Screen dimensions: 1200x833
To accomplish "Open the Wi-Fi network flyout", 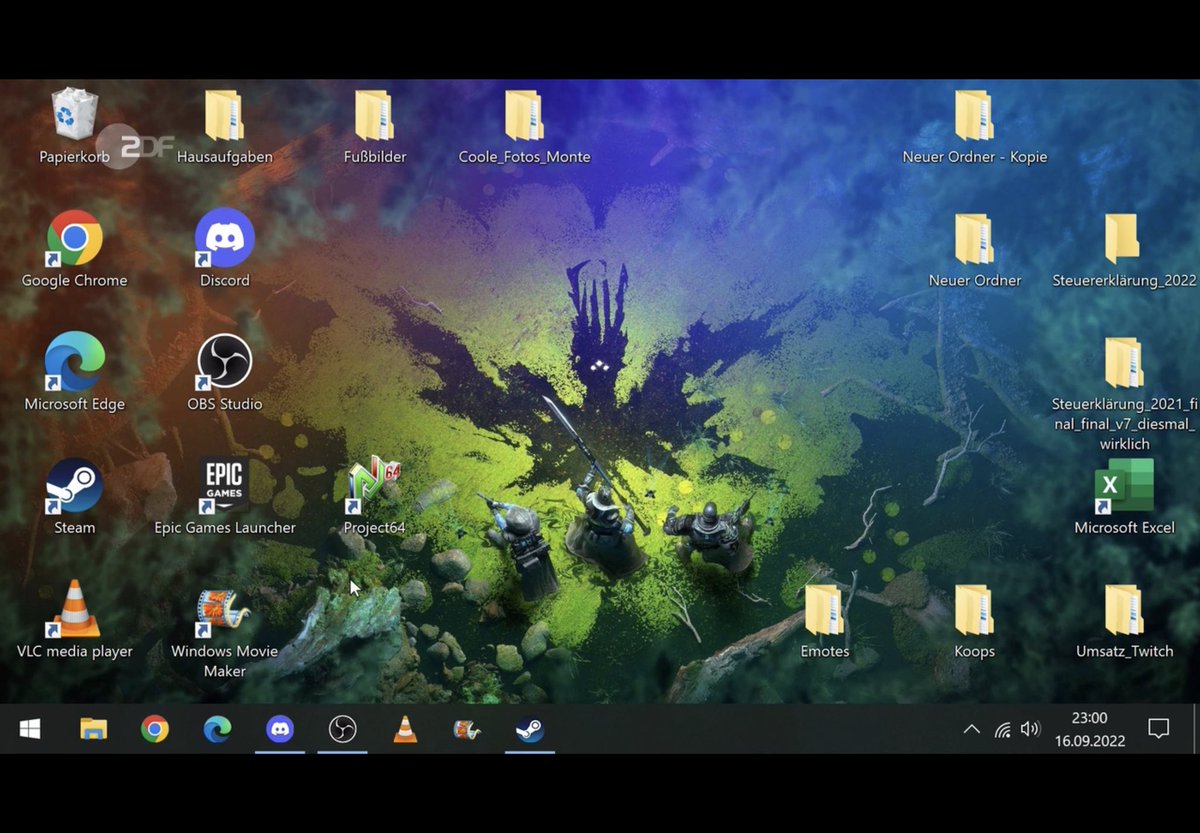I will pos(1002,730).
